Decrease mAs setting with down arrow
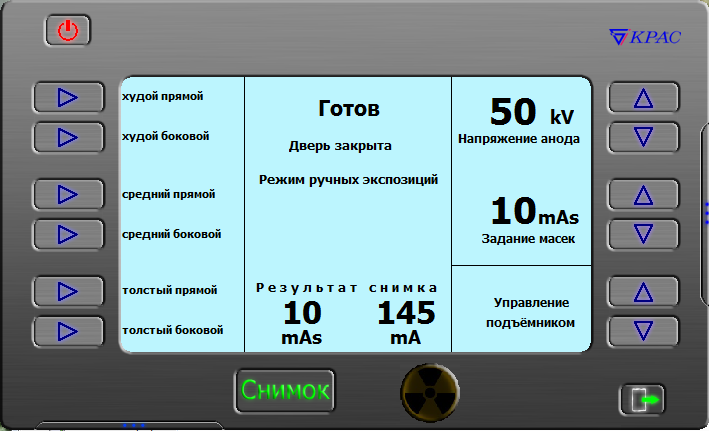 click(643, 234)
